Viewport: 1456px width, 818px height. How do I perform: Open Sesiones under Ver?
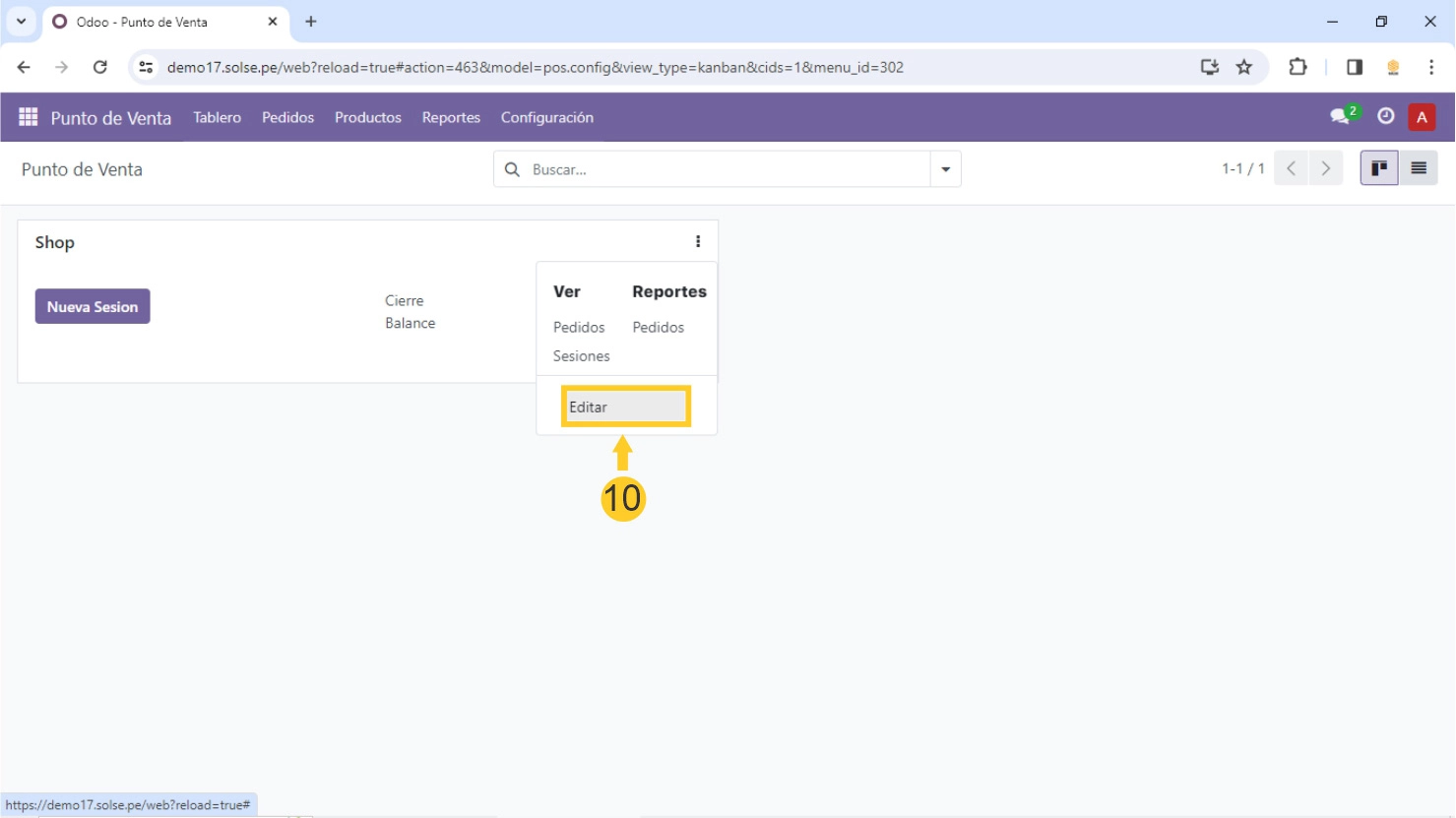[581, 356]
